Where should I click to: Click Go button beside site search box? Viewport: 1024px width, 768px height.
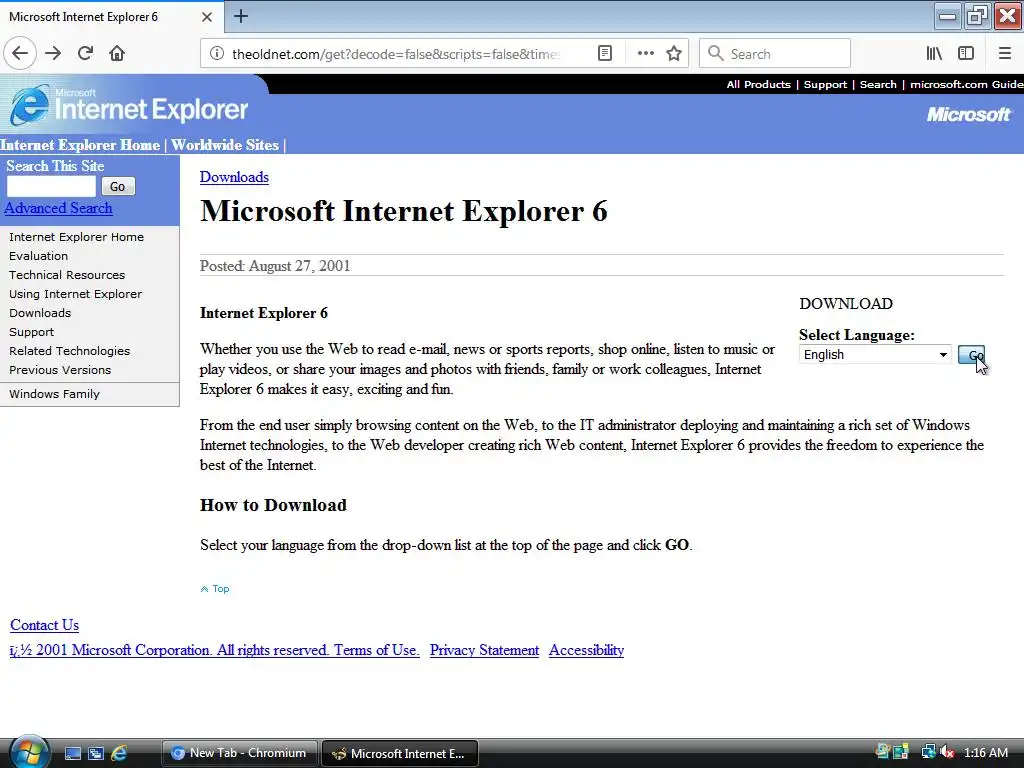point(118,186)
